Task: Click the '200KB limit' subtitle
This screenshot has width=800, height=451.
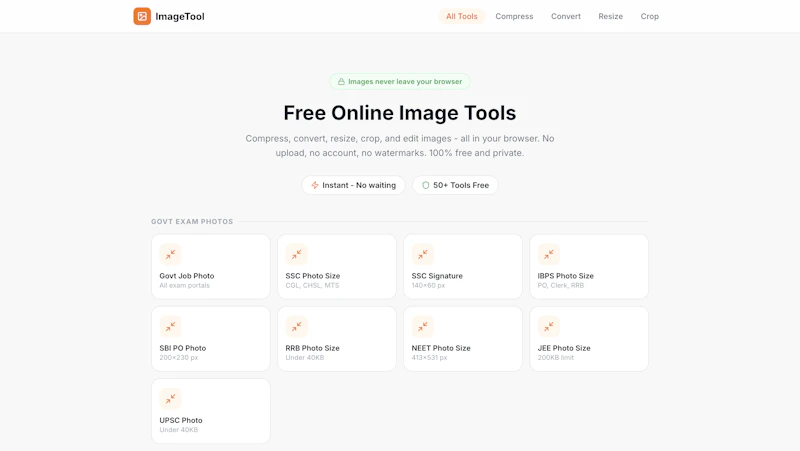Action: [556, 358]
